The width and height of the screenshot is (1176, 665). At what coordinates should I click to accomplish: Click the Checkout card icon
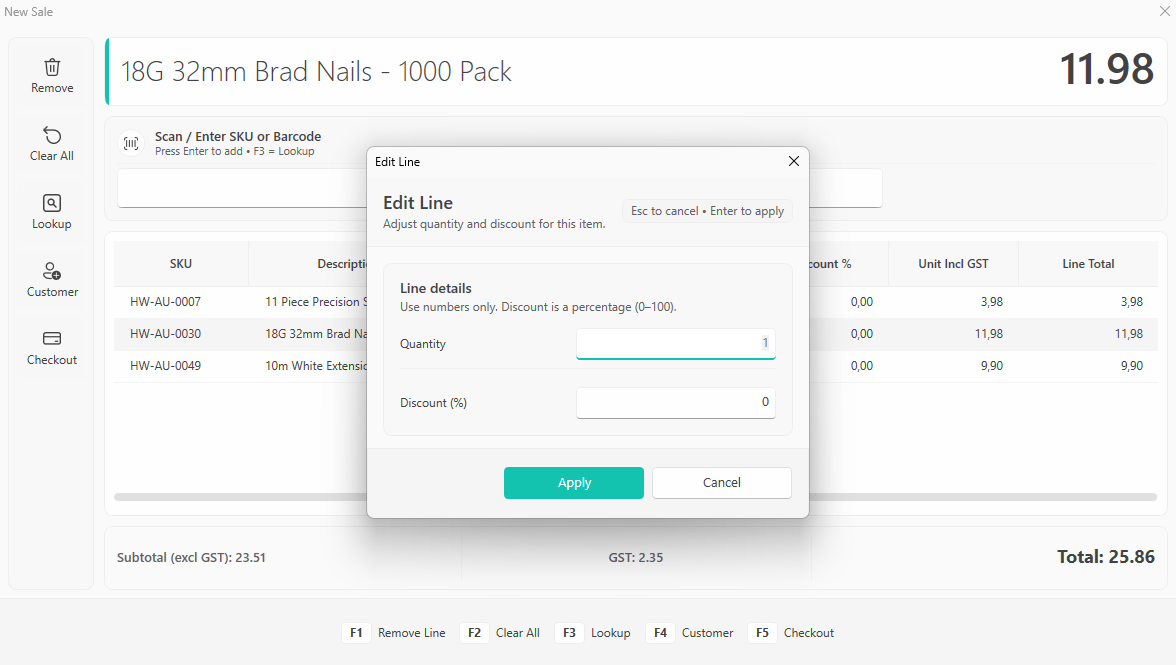(52, 339)
